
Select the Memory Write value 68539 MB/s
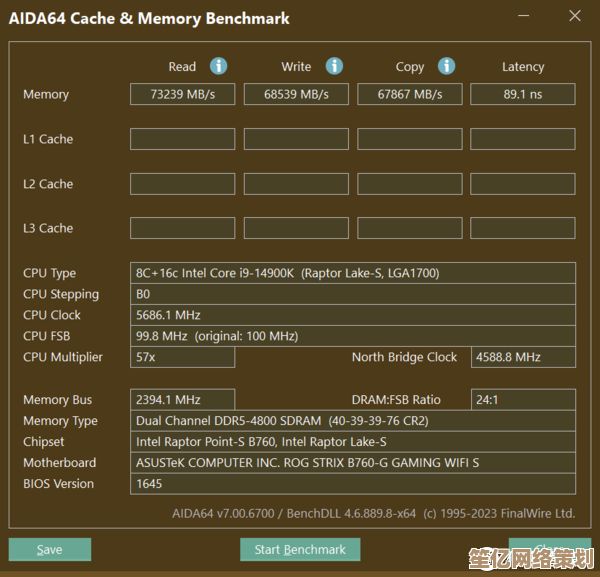[296, 94]
